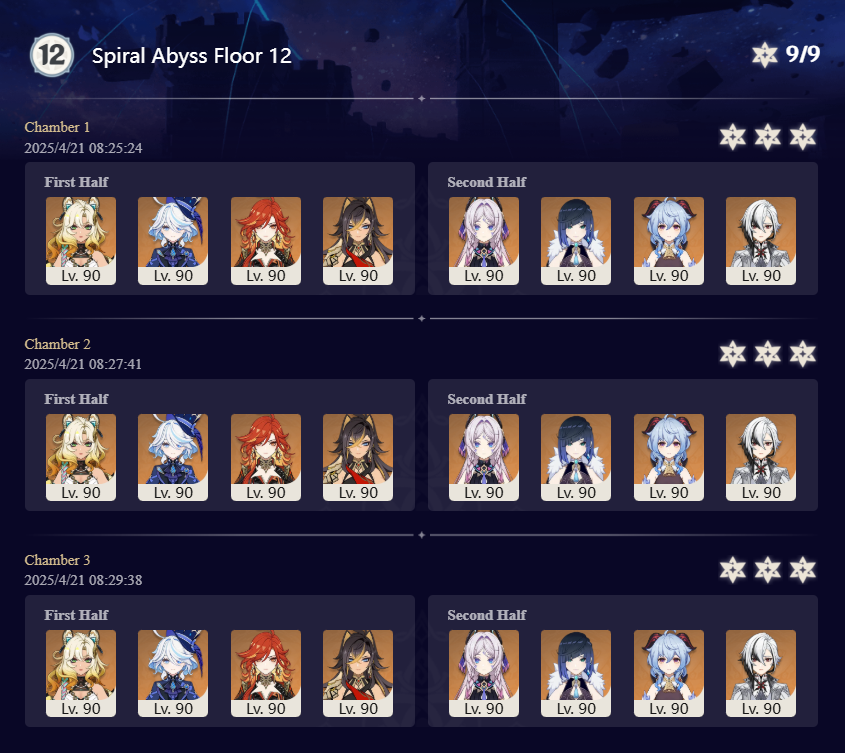Click white-haired character in Chamber 1 Second Half
Image resolution: width=845 pixels, height=753 pixels.
pos(761,240)
